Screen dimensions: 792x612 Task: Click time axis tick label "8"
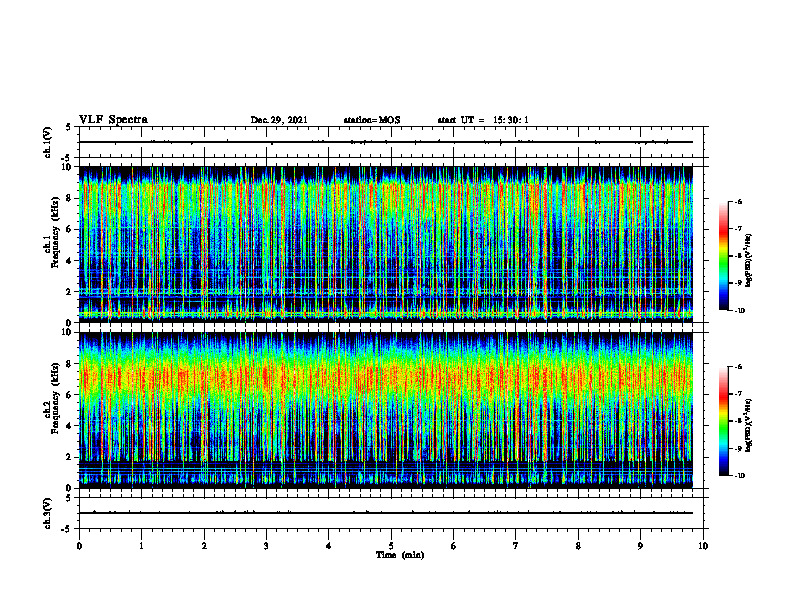click(578, 546)
